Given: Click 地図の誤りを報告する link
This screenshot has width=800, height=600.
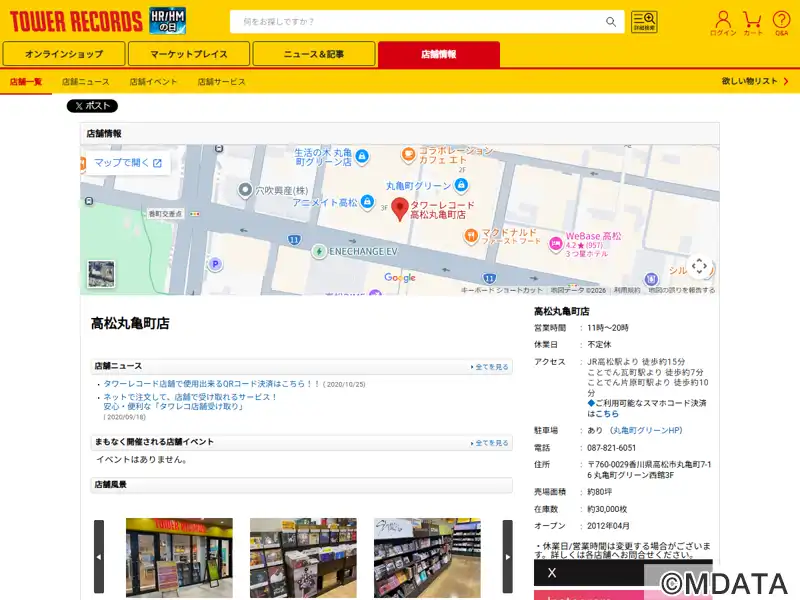Looking at the screenshot, I should [682, 290].
